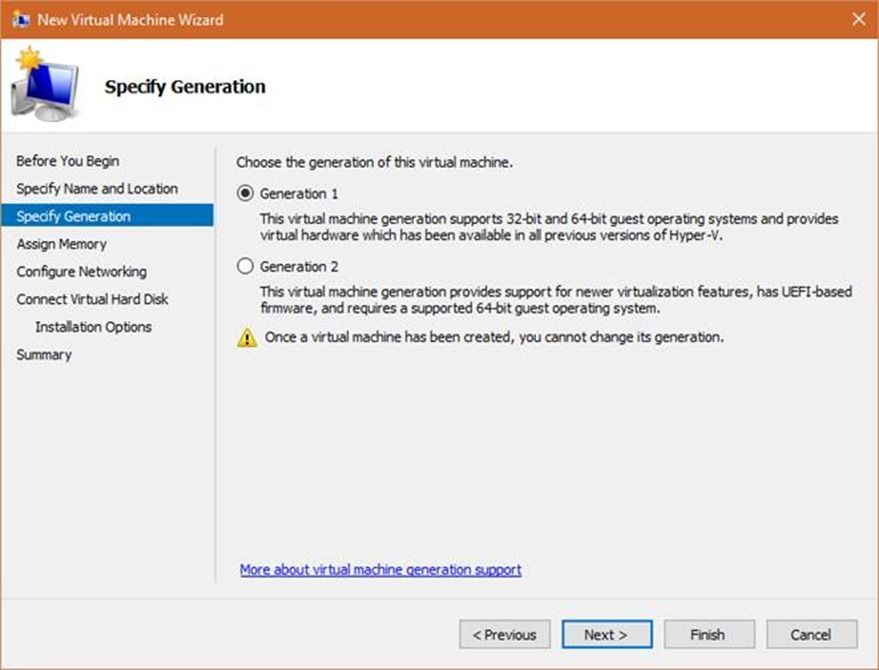Go to Before You Begin step

point(68,161)
